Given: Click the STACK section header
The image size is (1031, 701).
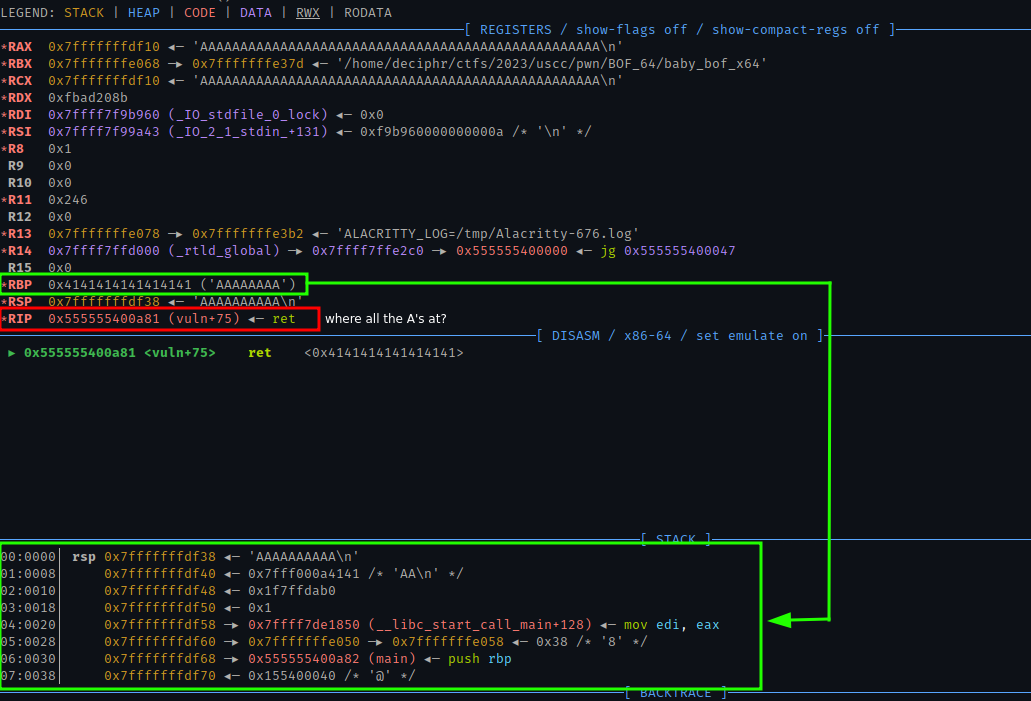Looking at the screenshot, I should (675, 539).
